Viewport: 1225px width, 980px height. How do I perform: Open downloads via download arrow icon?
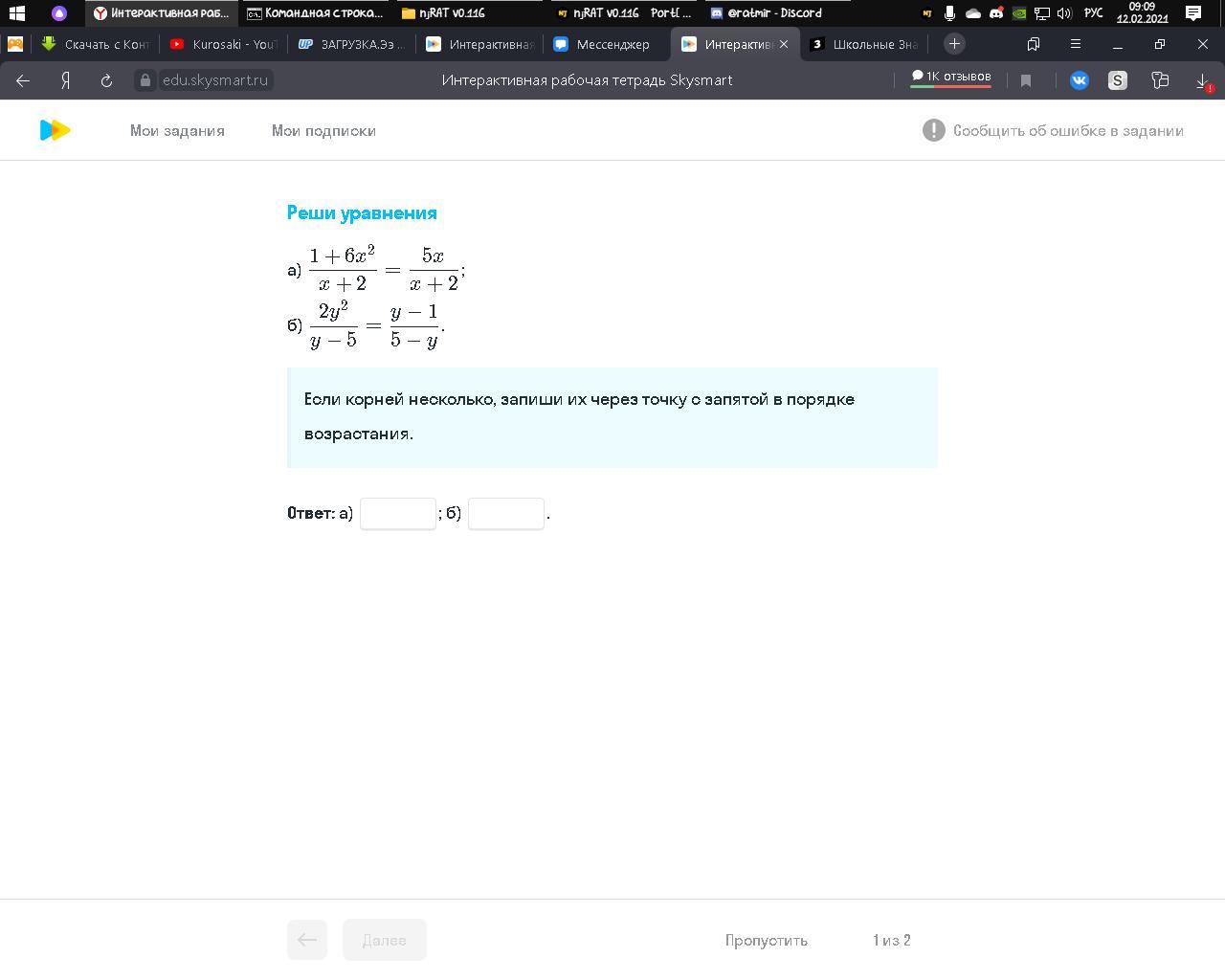click(1202, 81)
